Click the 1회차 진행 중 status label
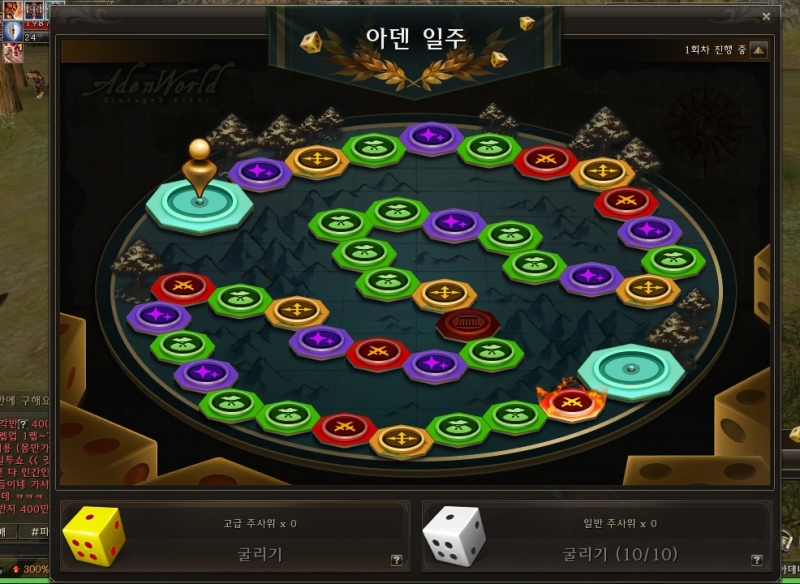The width and height of the screenshot is (800, 584). click(x=715, y=50)
